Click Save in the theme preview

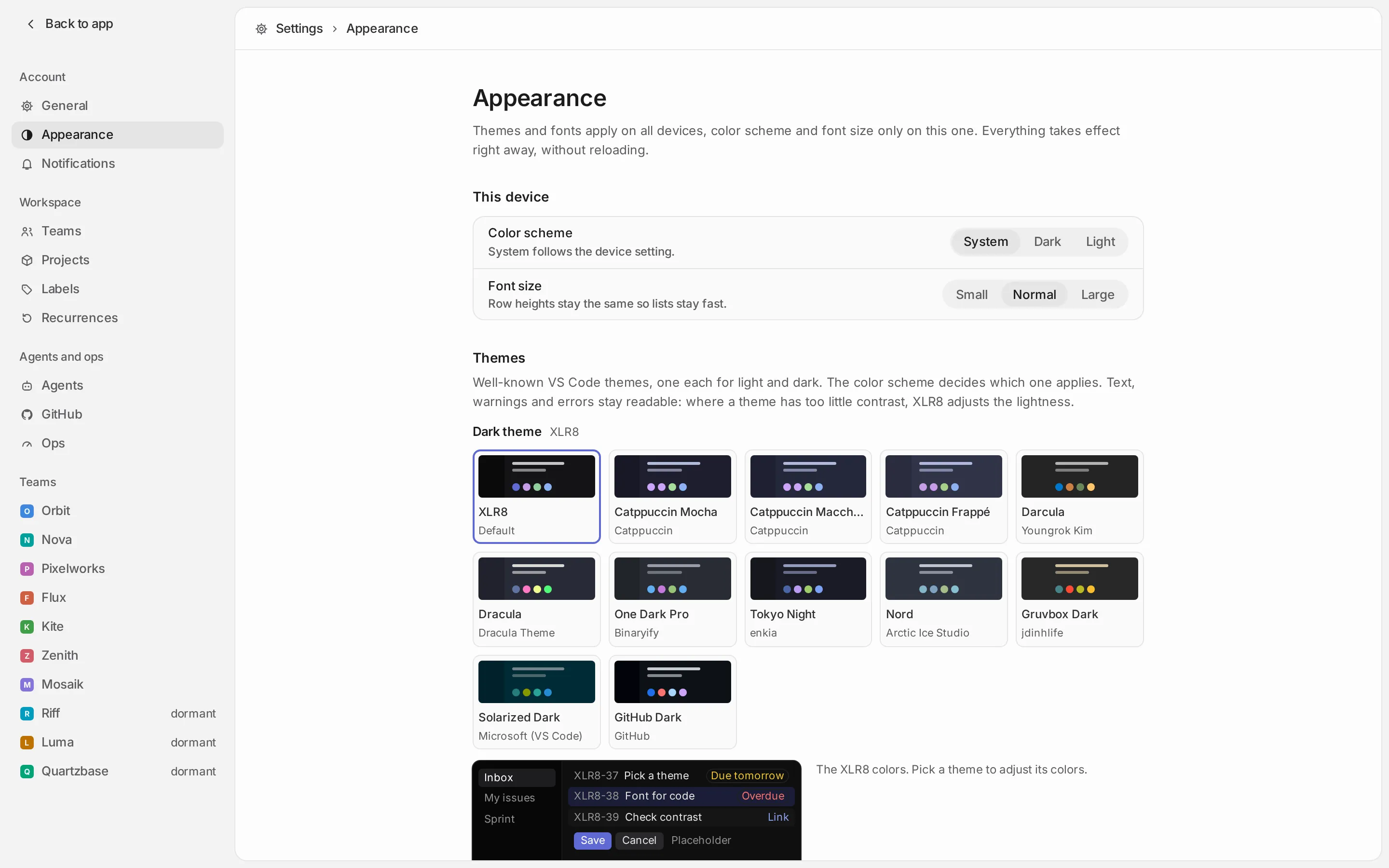(x=592, y=841)
